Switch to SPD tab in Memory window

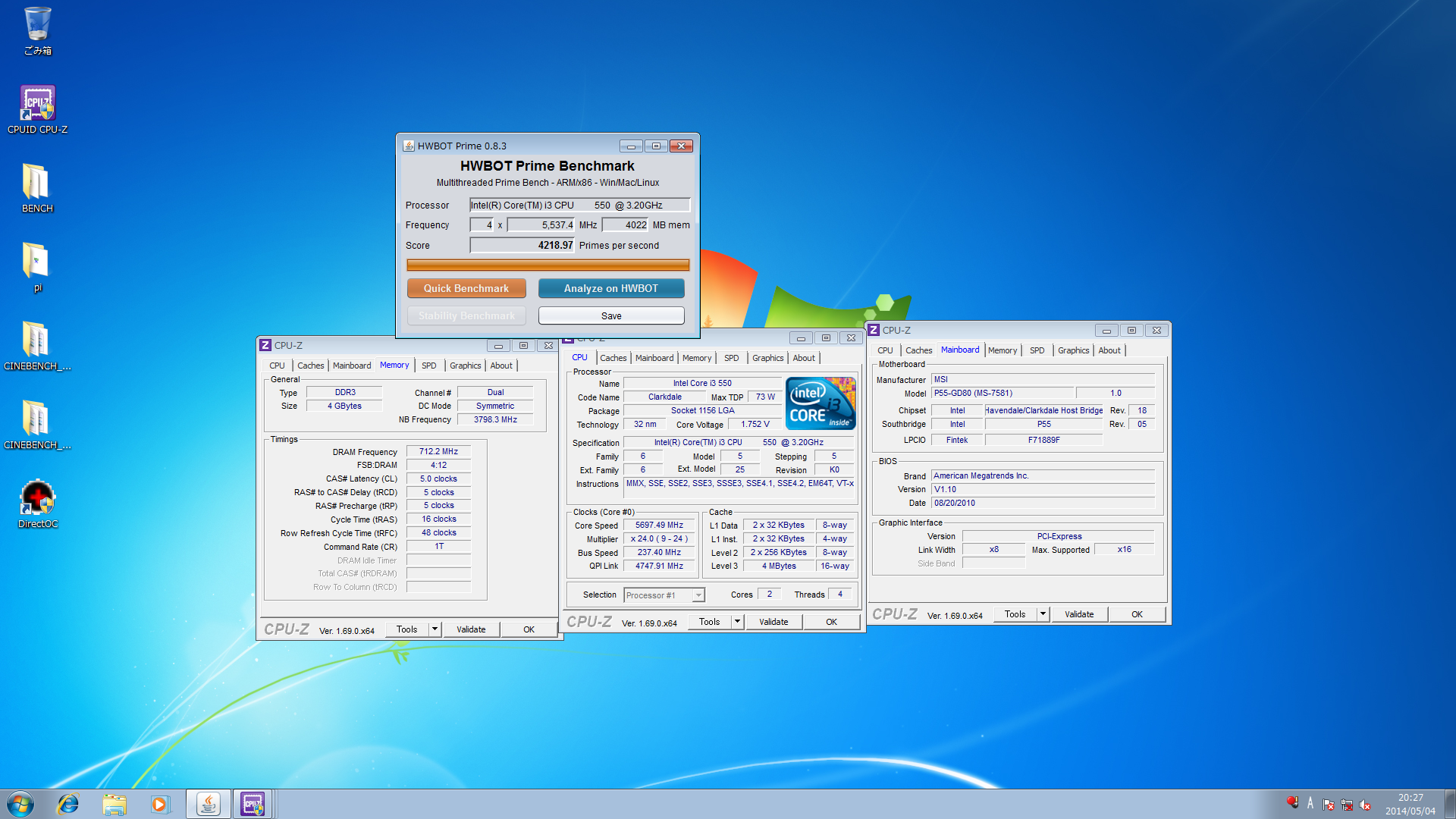pyautogui.click(x=428, y=366)
